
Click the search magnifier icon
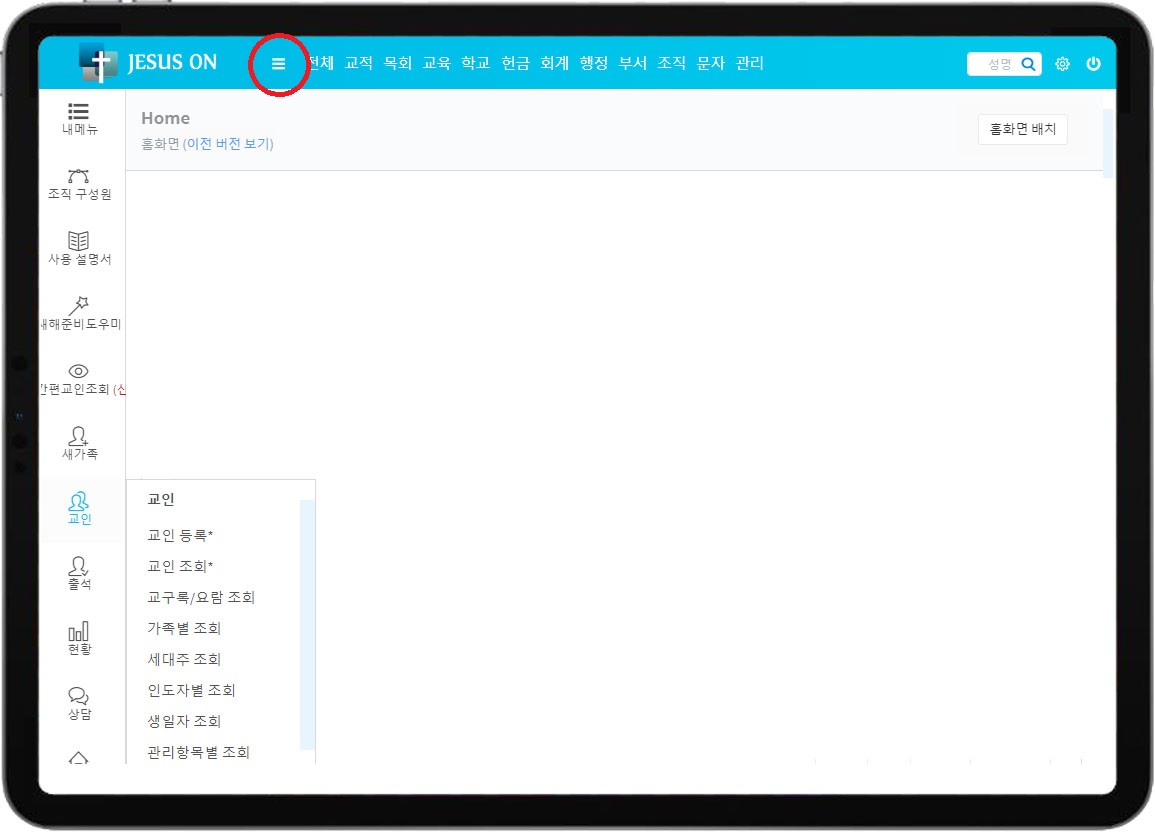pyautogui.click(x=1028, y=64)
